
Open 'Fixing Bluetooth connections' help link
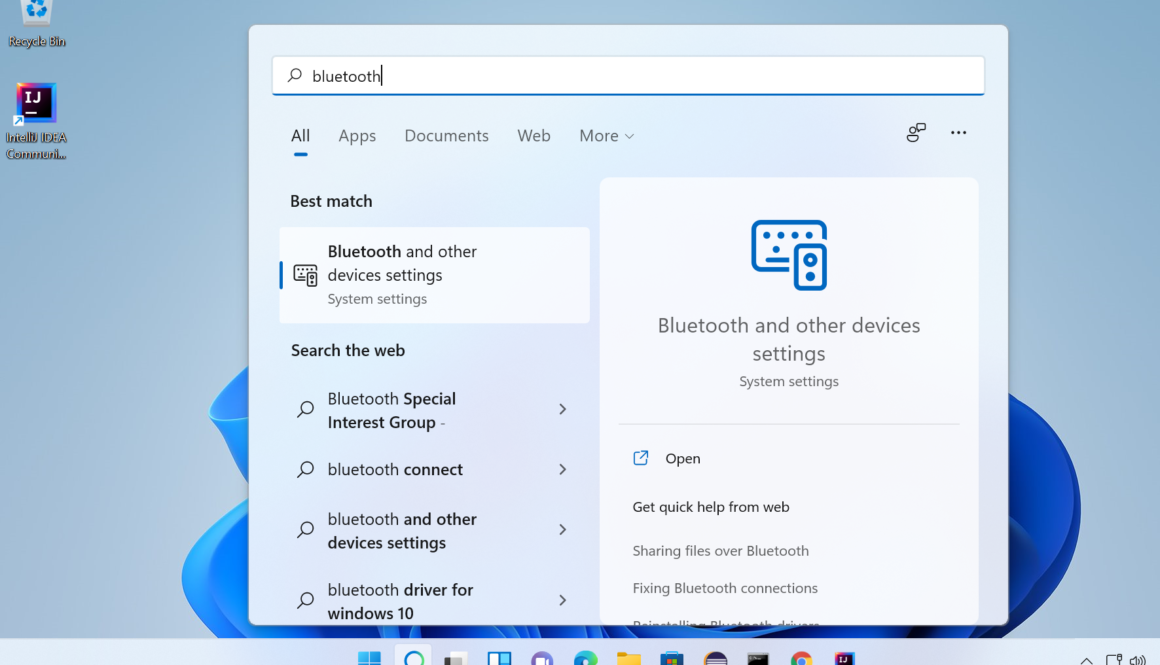[724, 588]
